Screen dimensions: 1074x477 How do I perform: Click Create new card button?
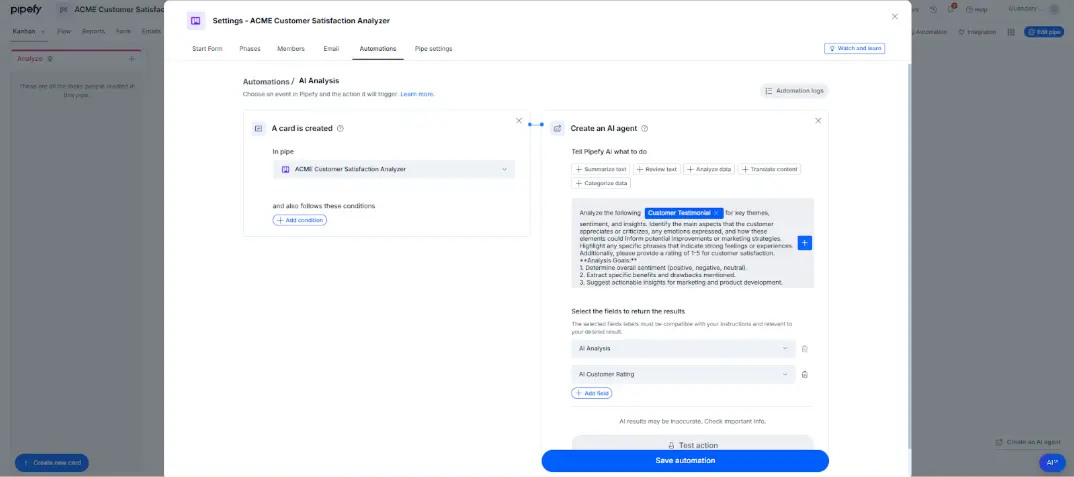tap(52, 463)
